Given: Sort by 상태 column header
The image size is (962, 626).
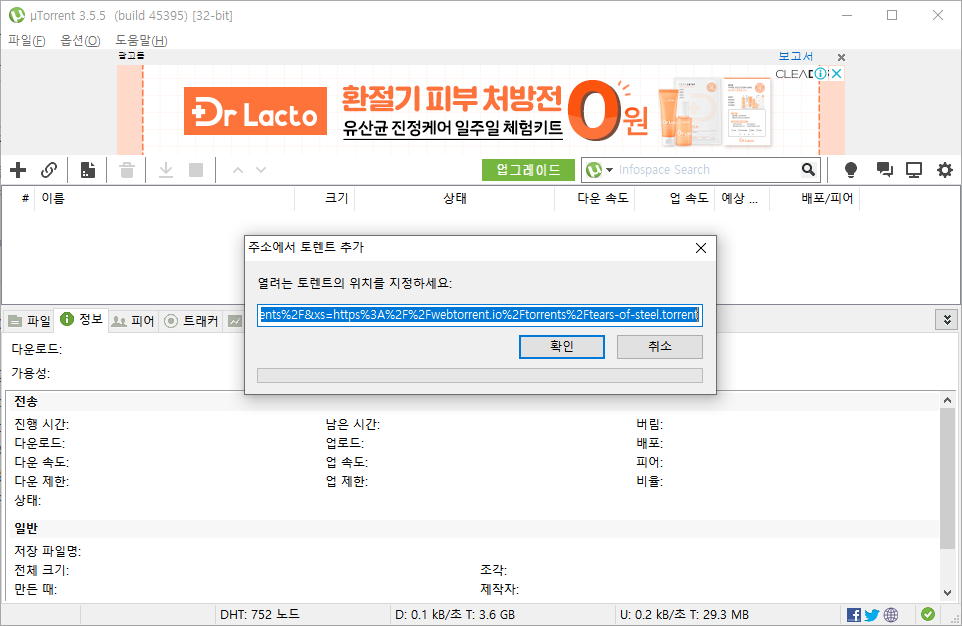Looking at the screenshot, I should coord(455,199).
